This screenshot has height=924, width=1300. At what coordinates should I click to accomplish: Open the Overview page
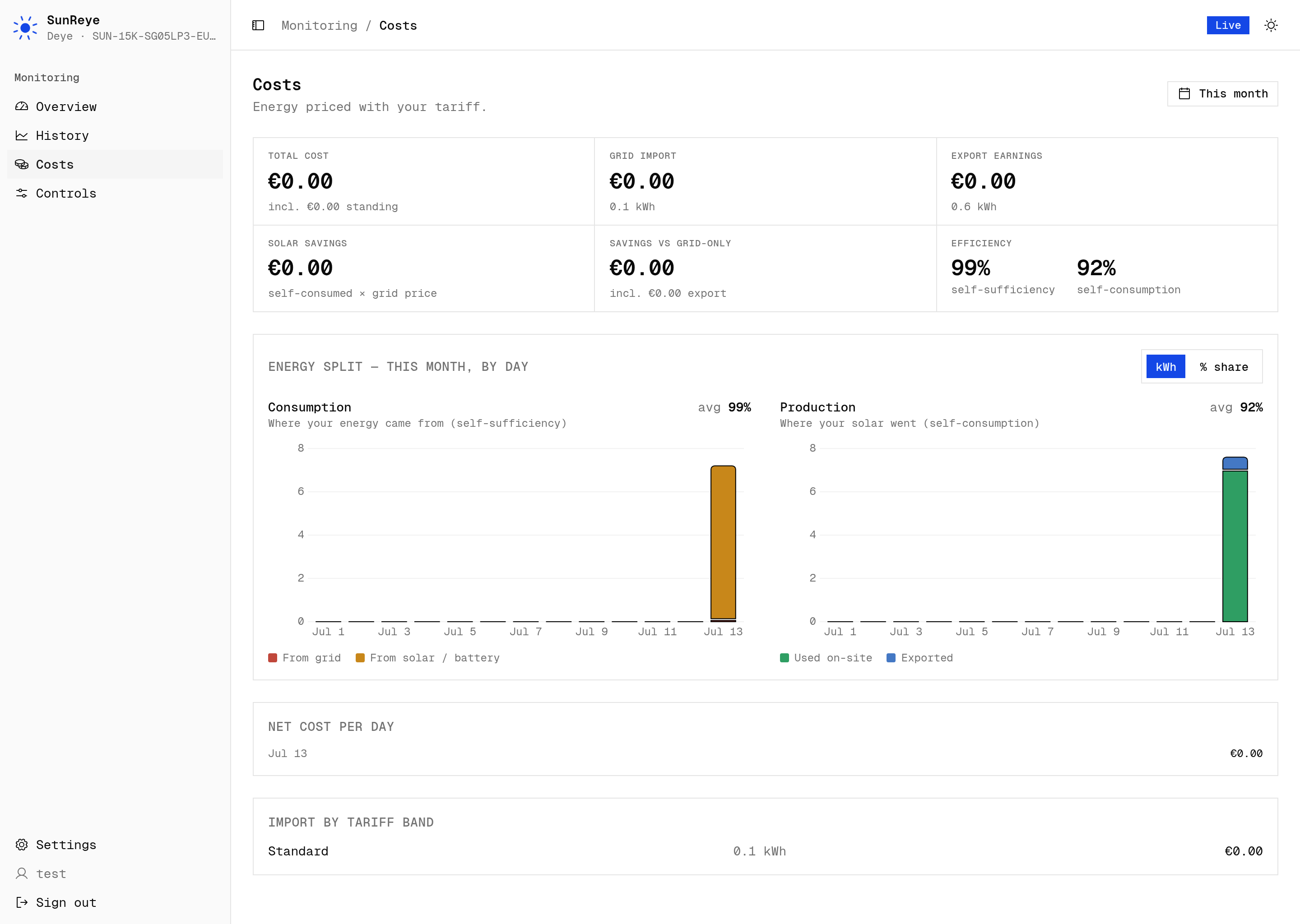(115, 106)
